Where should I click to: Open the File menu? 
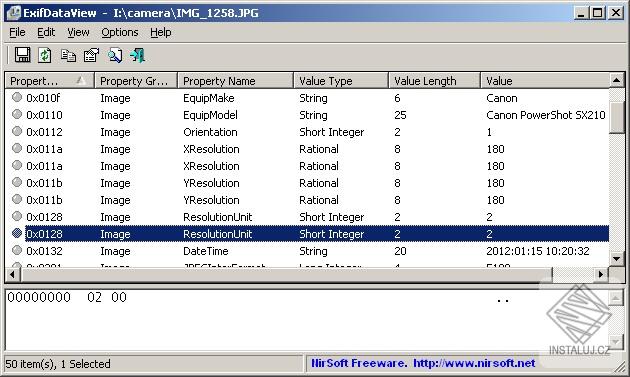17,32
